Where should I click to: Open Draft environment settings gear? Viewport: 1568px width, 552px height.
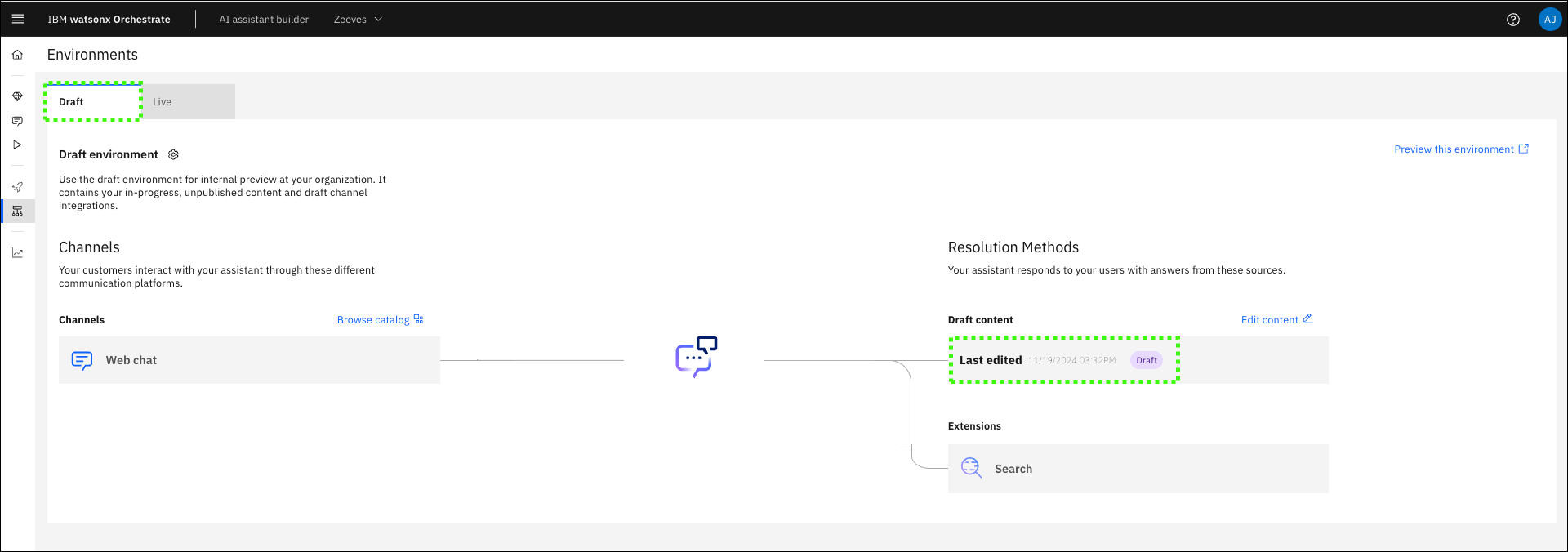pos(173,154)
